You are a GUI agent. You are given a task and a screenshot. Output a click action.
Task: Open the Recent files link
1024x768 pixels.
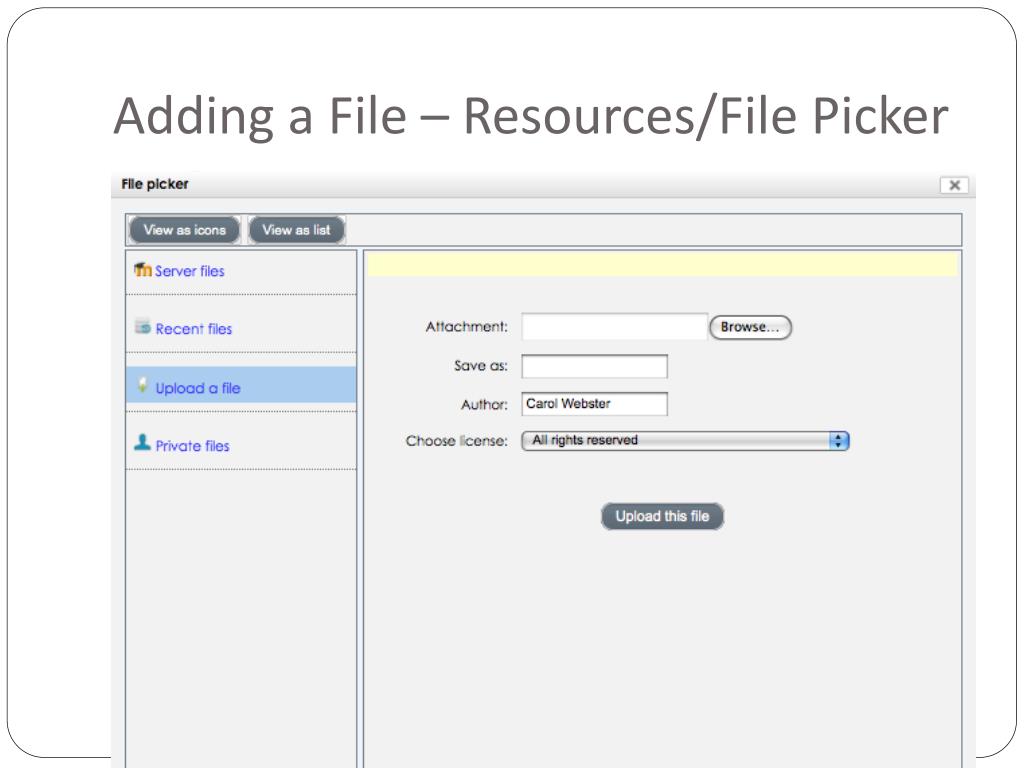click(x=194, y=329)
